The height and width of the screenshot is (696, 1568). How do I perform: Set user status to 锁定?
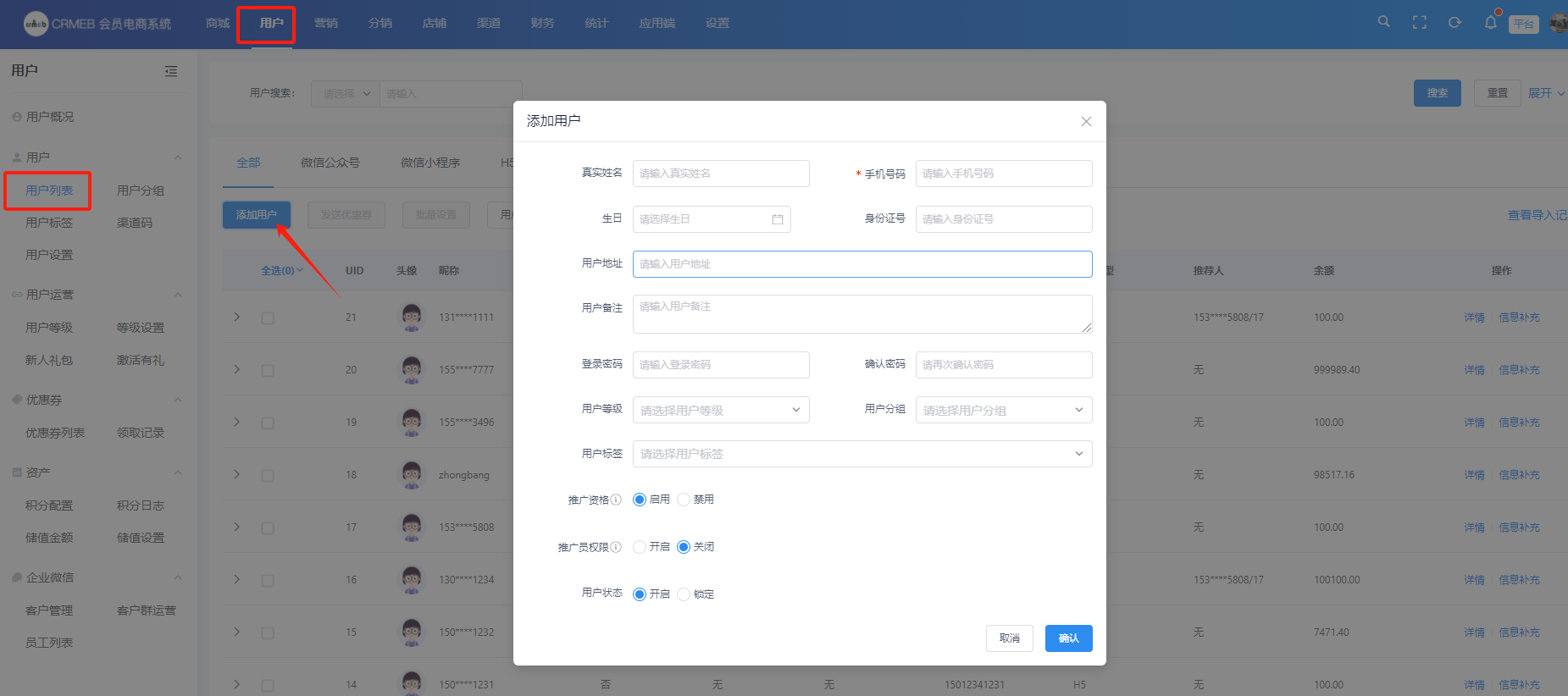point(684,594)
